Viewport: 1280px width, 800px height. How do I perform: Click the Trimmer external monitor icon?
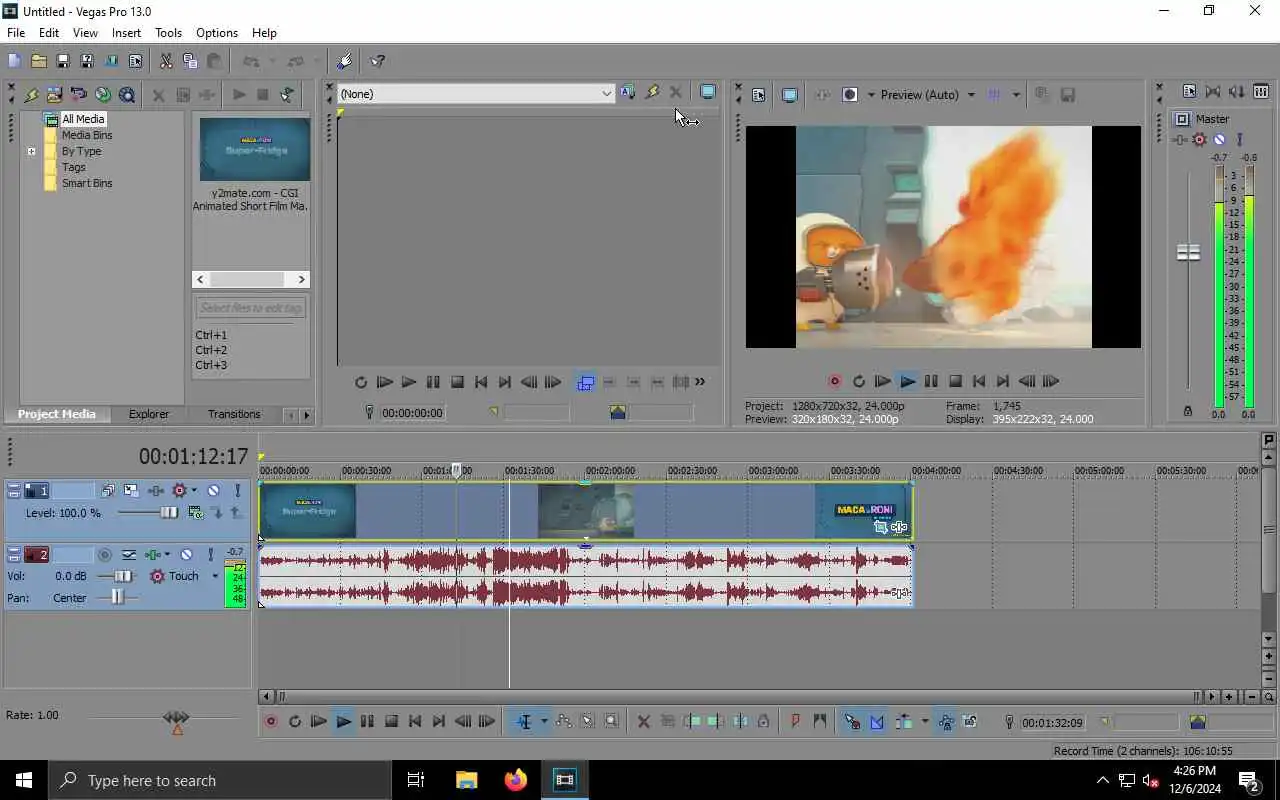[x=708, y=93]
